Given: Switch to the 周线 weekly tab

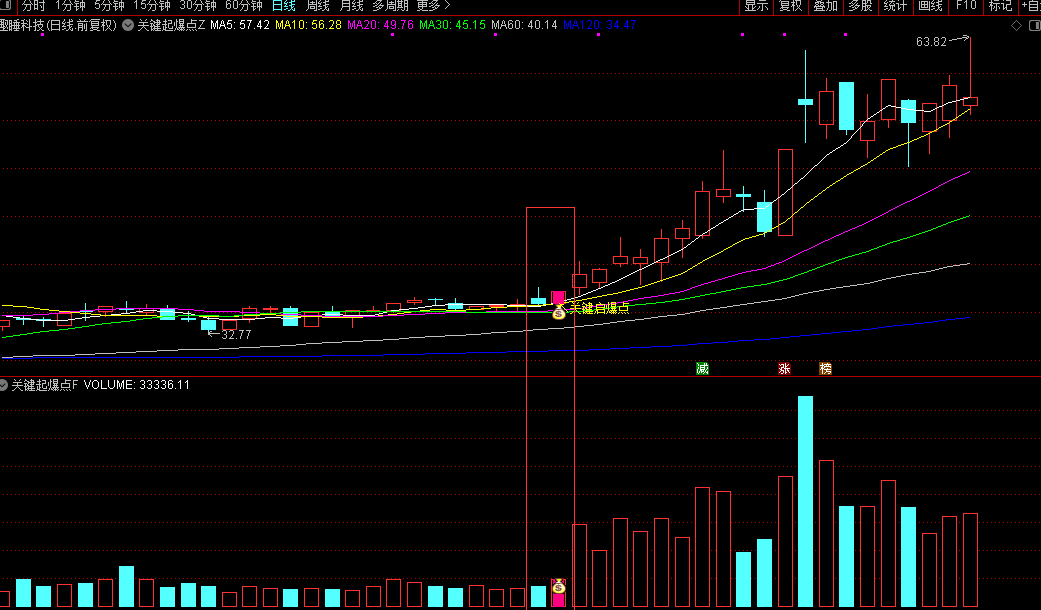Looking at the screenshot, I should [x=317, y=6].
